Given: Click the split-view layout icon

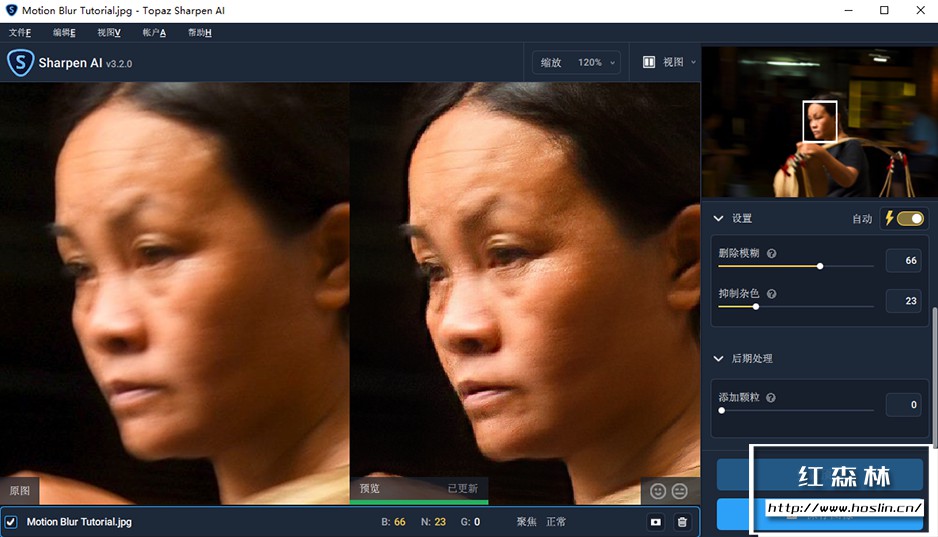Looking at the screenshot, I should [x=649, y=62].
